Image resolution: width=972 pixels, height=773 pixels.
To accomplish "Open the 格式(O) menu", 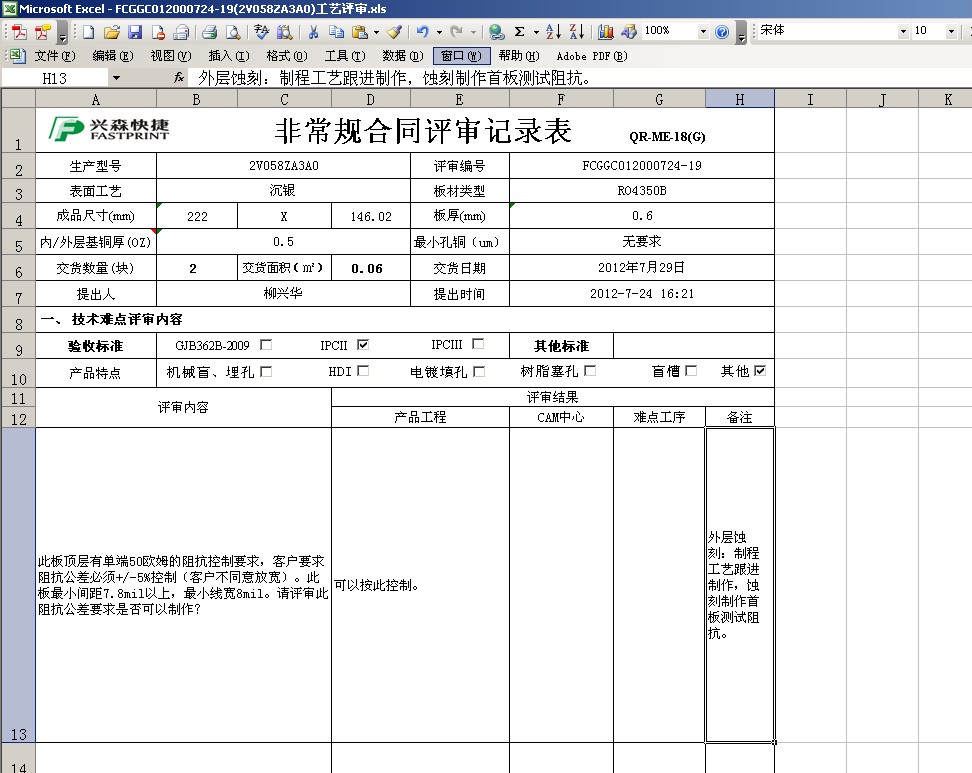I will [x=286, y=56].
